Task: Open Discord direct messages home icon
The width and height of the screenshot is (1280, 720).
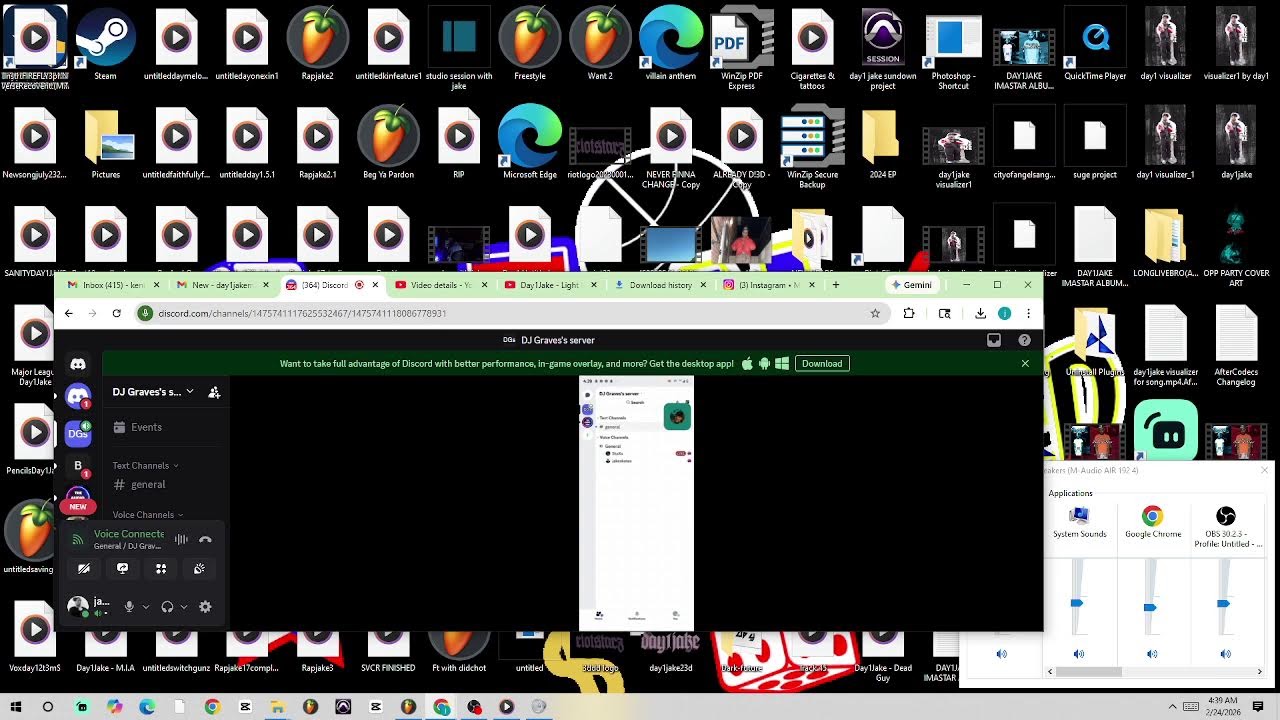Action: [78, 364]
